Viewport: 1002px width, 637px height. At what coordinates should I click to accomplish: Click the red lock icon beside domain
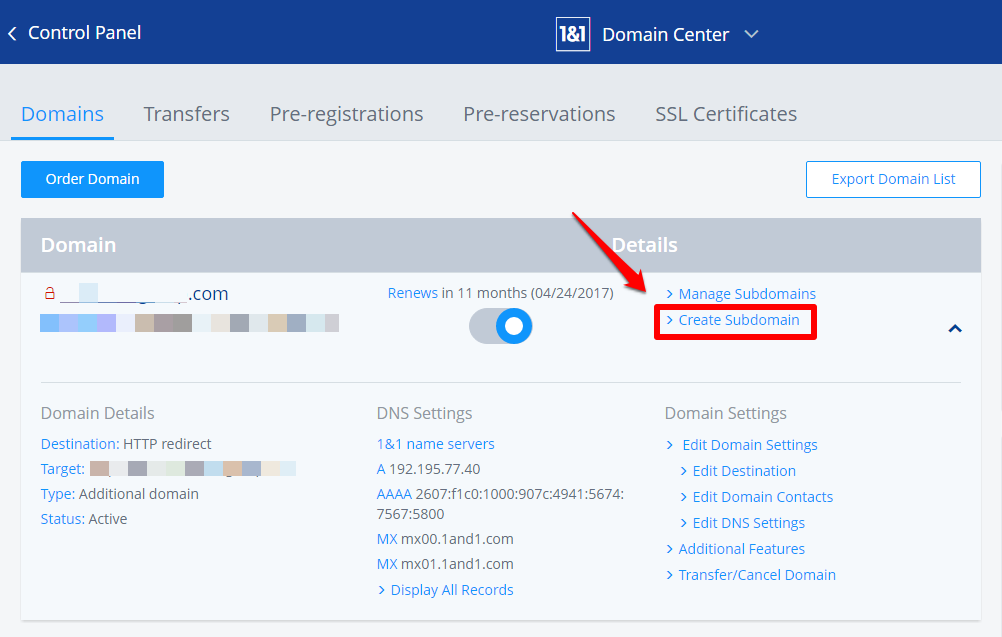[49, 293]
